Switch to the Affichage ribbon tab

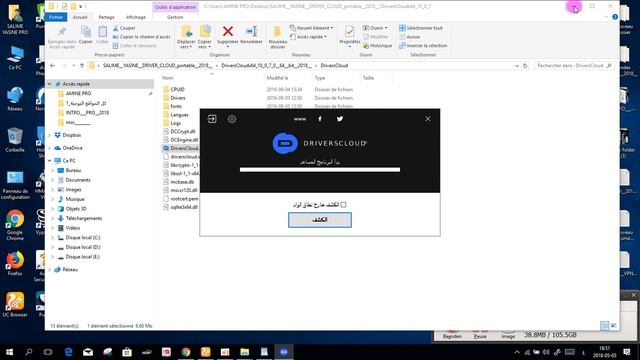pyautogui.click(x=136, y=17)
